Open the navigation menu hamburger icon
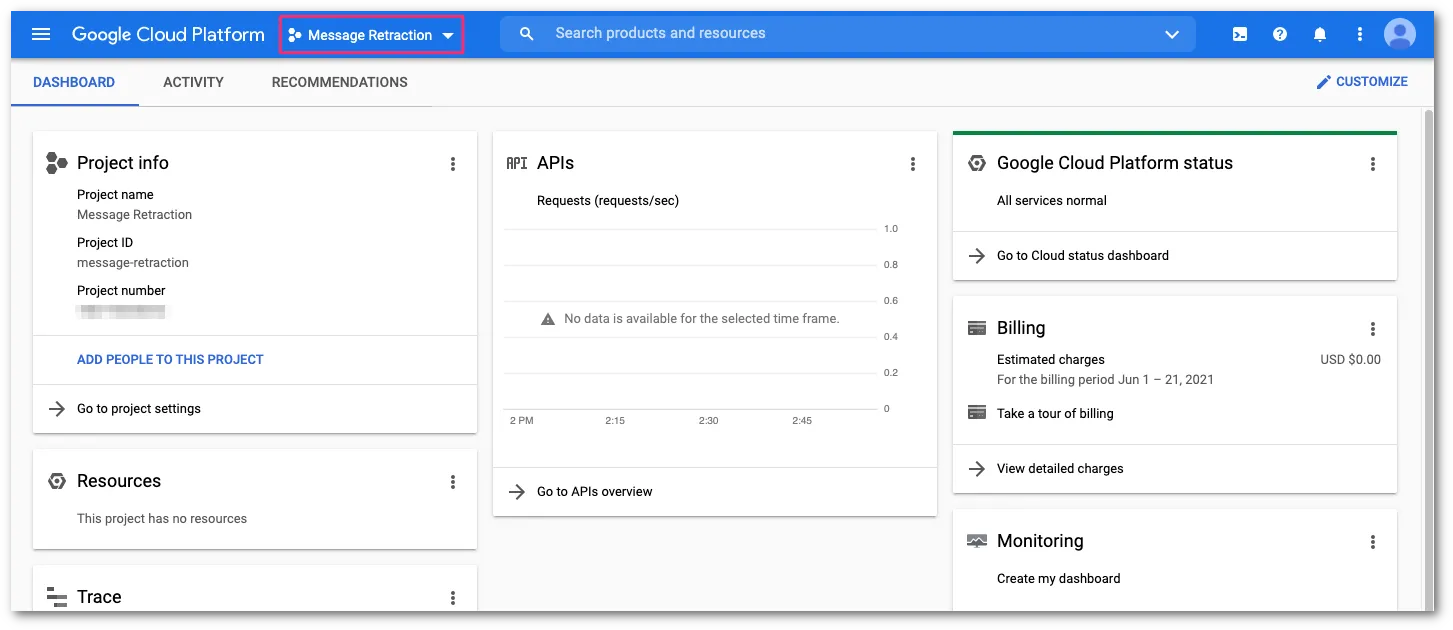1453x630 pixels. (x=40, y=33)
